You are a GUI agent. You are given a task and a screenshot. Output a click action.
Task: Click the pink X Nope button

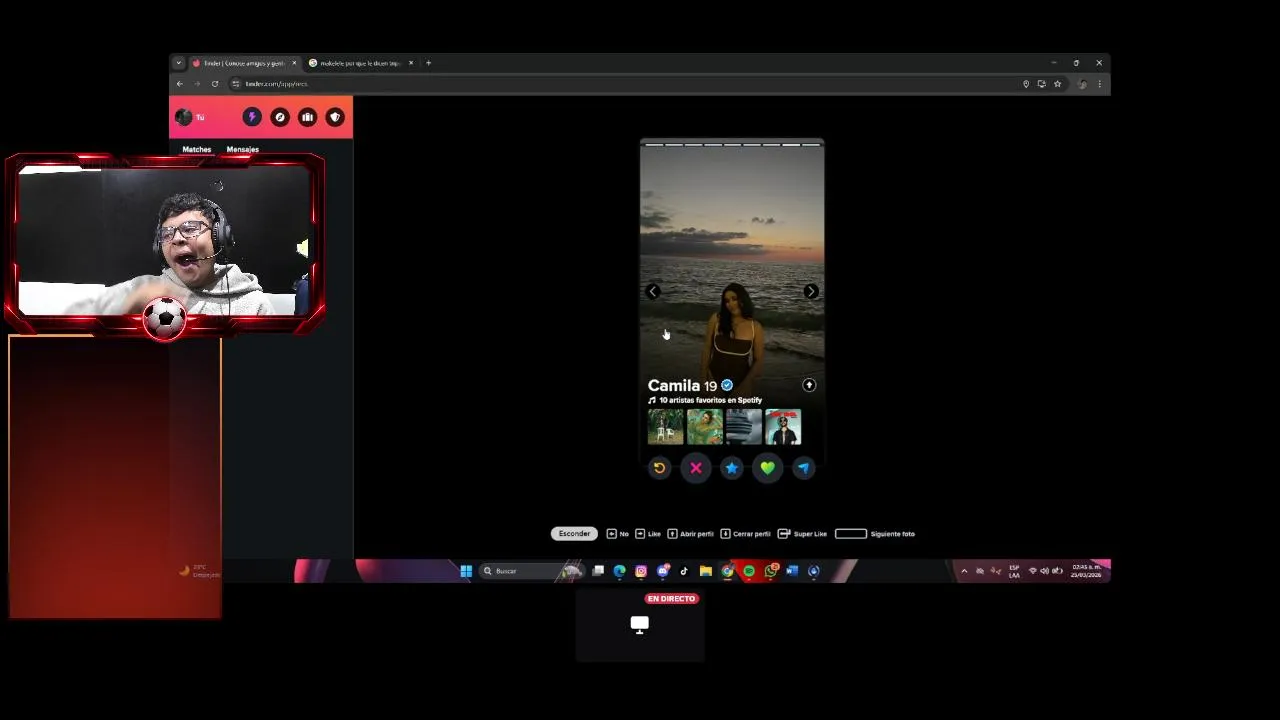[696, 468]
